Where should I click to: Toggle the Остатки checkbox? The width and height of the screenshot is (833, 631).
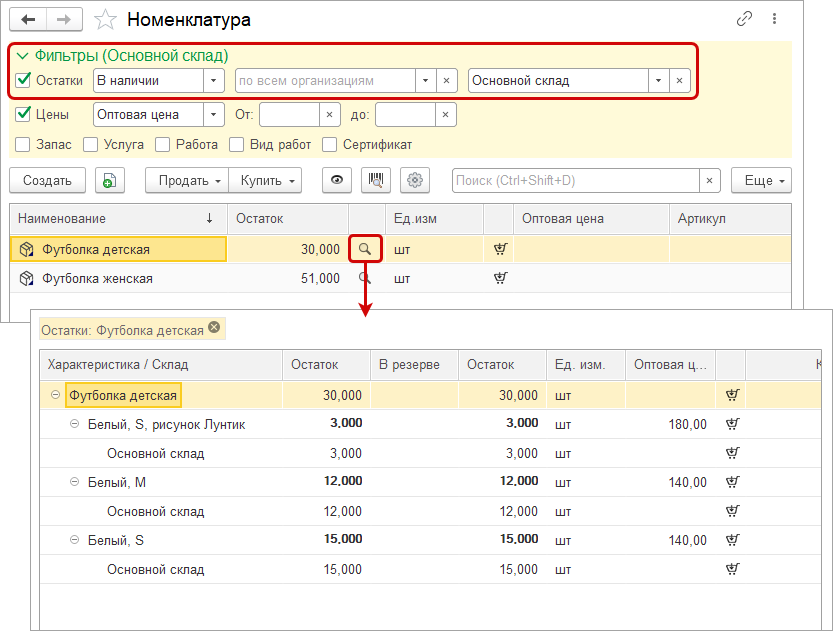(x=23, y=80)
